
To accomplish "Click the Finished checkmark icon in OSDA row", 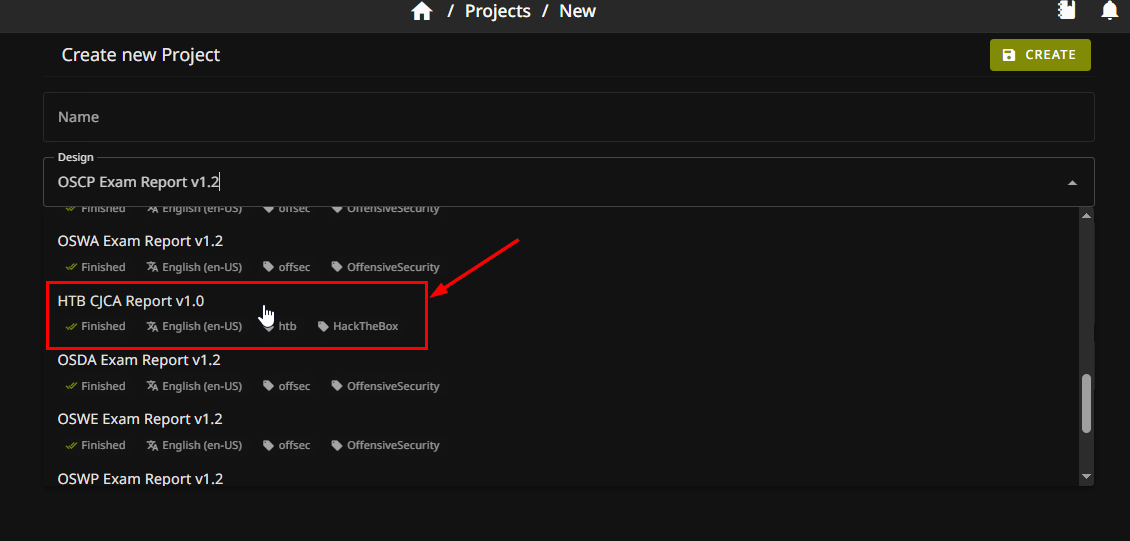I will tap(71, 386).
